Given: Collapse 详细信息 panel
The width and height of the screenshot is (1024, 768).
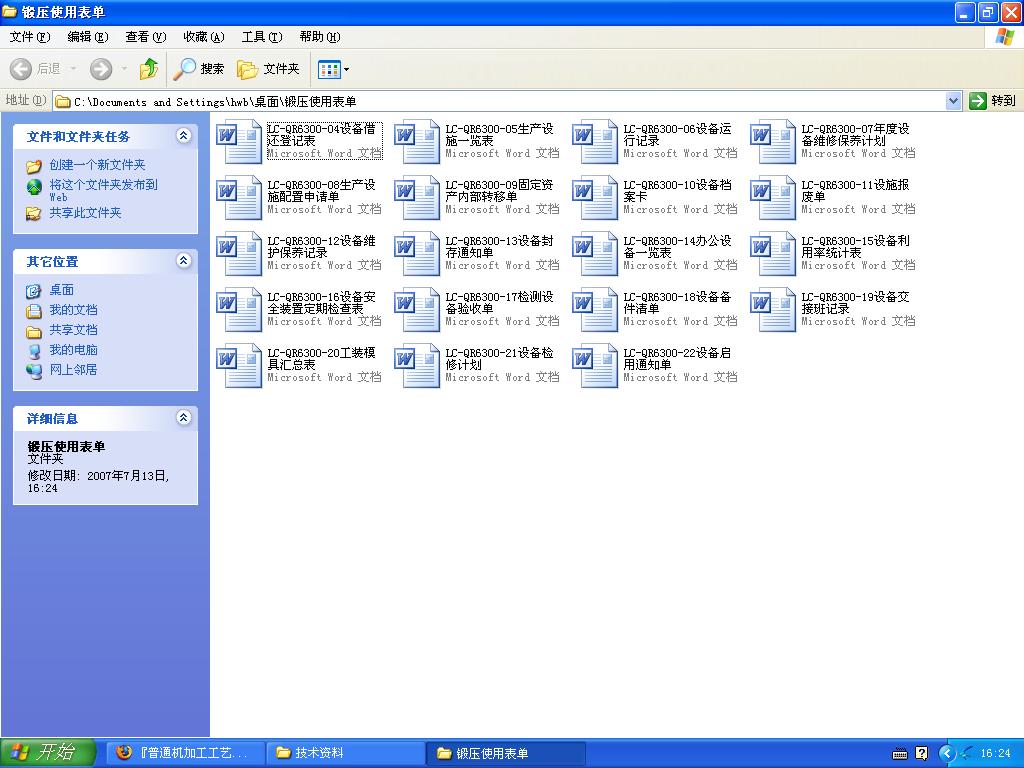Looking at the screenshot, I should click(184, 417).
